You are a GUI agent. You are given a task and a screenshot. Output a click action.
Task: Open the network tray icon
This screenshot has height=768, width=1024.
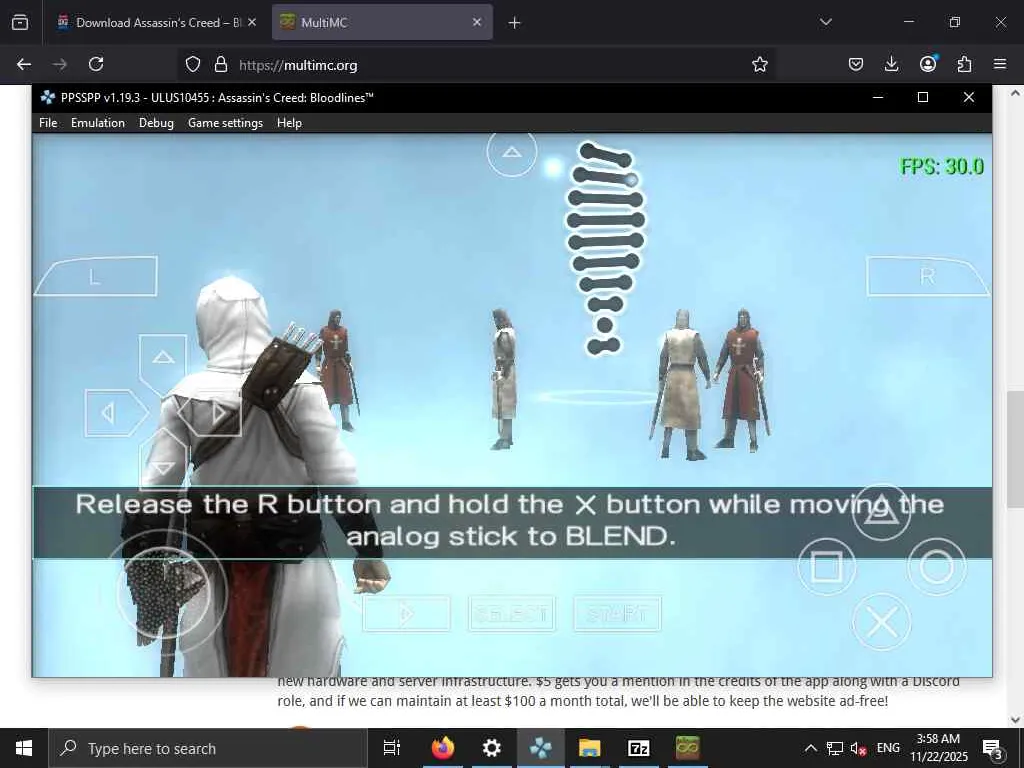[x=835, y=748]
